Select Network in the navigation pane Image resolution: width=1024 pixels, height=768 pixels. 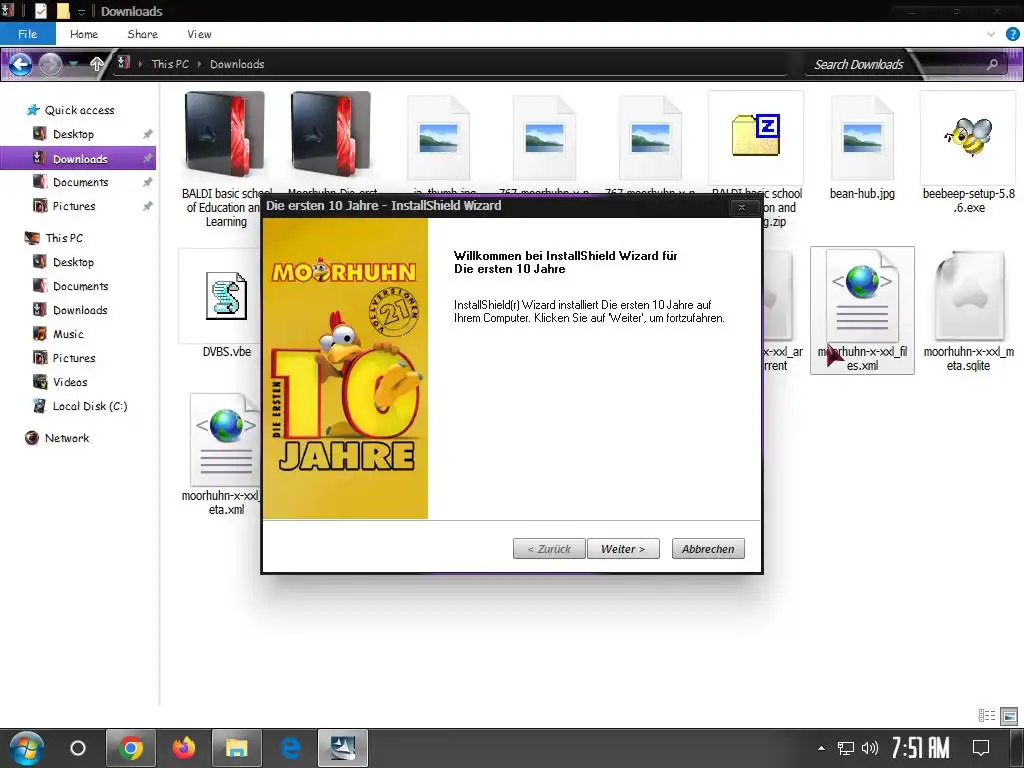click(x=67, y=438)
